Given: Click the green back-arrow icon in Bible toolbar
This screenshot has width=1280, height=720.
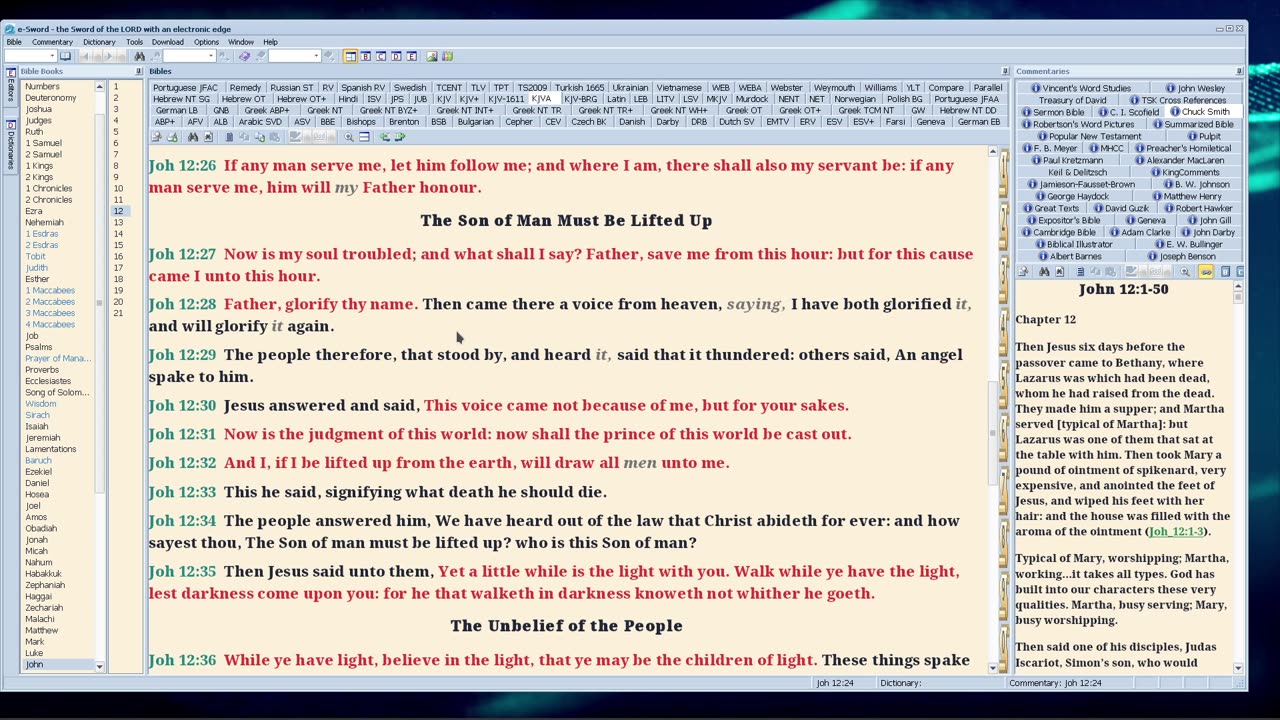Looking at the screenshot, I should coord(385,136).
